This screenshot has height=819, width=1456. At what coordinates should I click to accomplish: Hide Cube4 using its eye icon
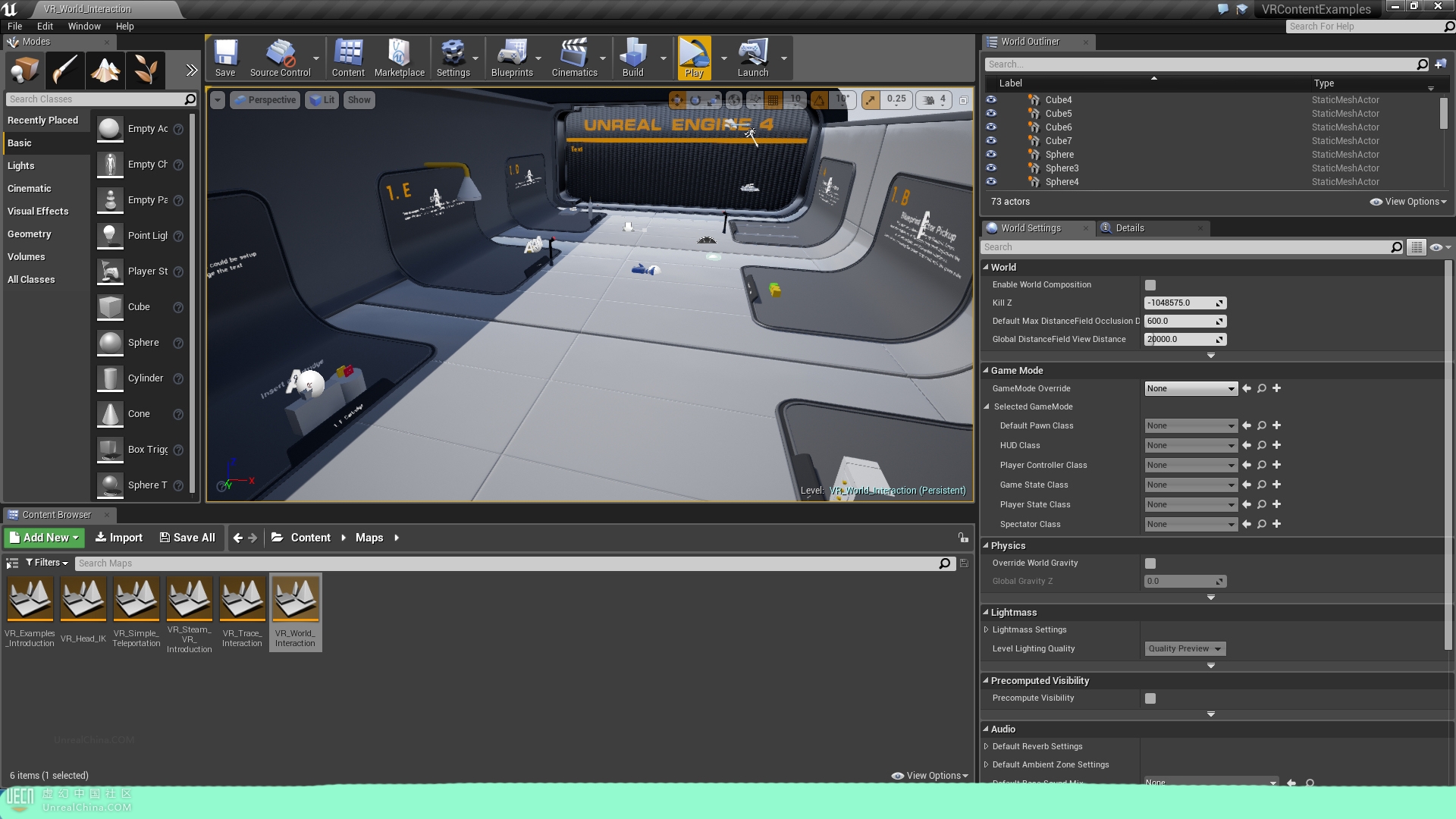[991, 99]
